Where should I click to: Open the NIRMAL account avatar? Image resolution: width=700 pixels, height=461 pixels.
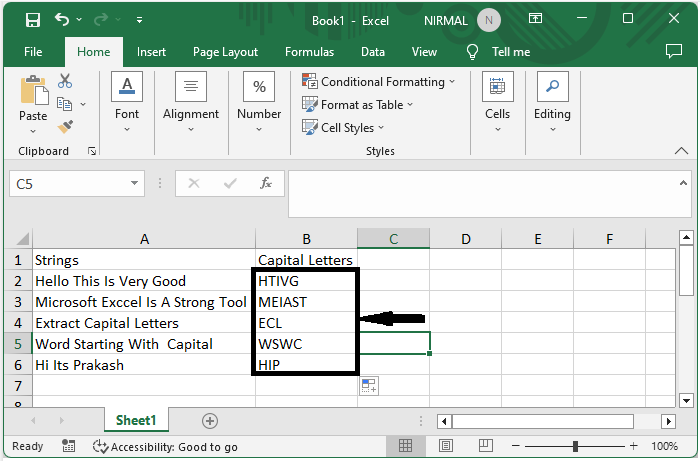(x=489, y=21)
